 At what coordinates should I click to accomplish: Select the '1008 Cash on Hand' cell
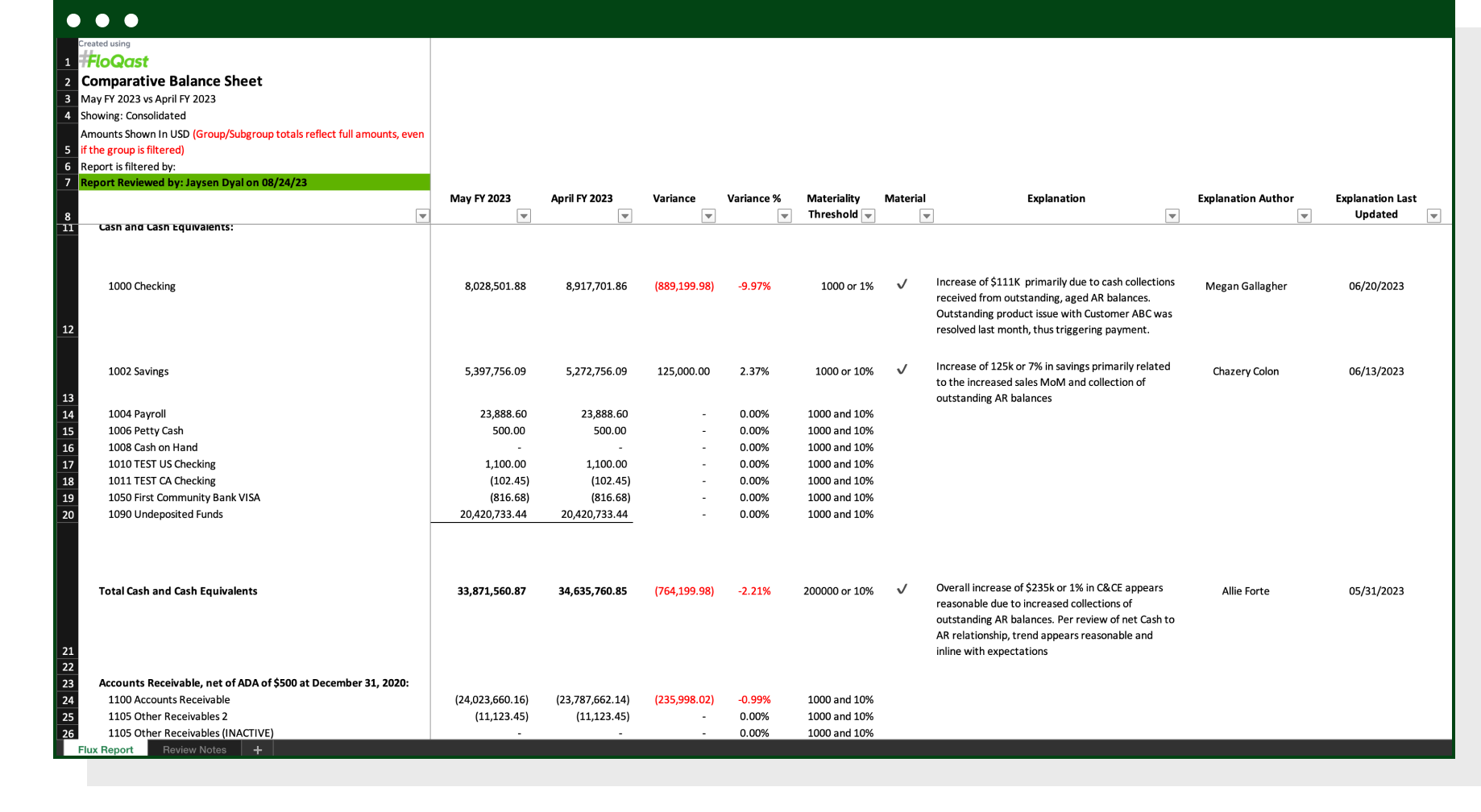pyautogui.click(x=153, y=448)
